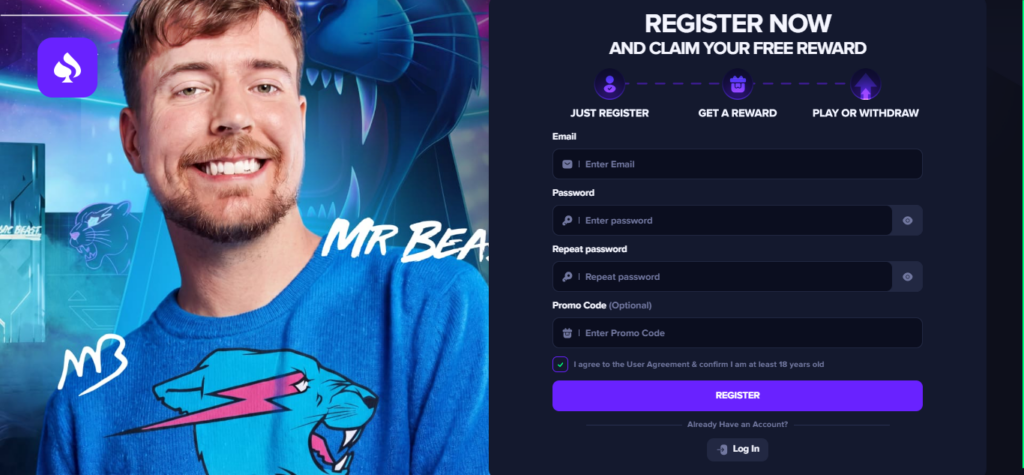1024x475 pixels.
Task: Click the Play or Withdraw arrow icon
Action: (865, 84)
